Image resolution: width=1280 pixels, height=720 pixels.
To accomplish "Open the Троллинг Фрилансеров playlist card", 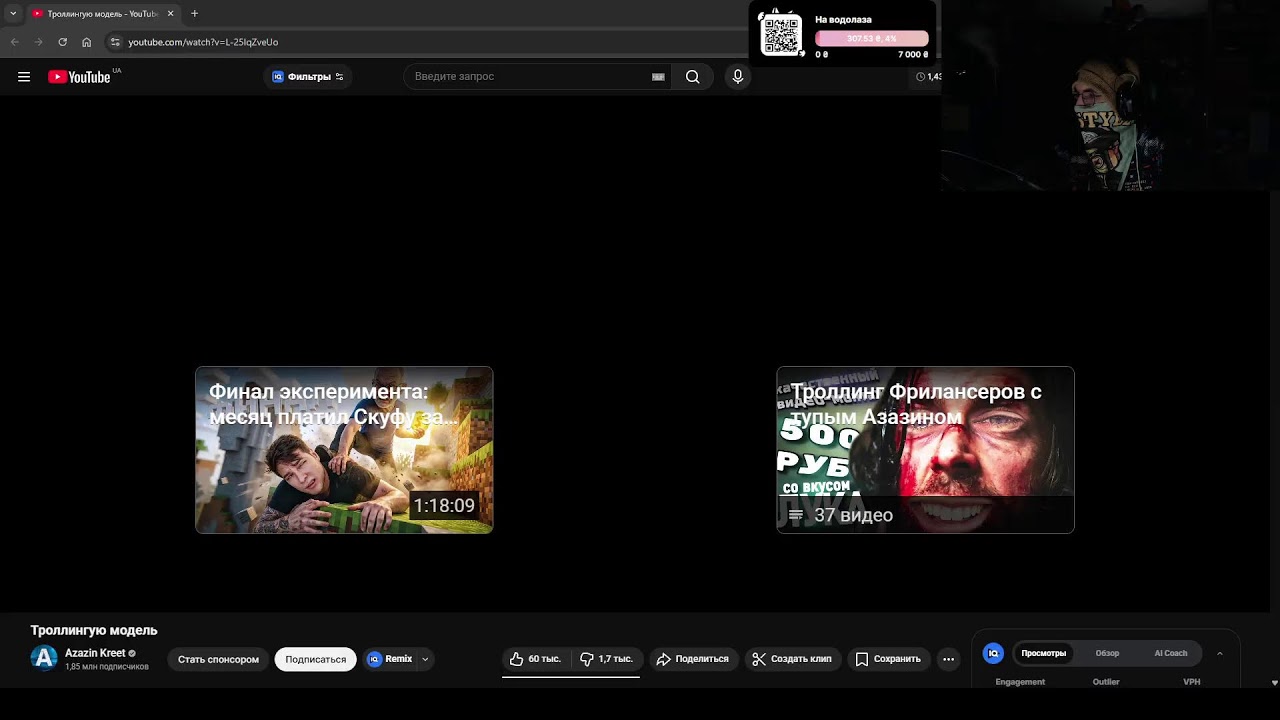I will click(x=925, y=450).
